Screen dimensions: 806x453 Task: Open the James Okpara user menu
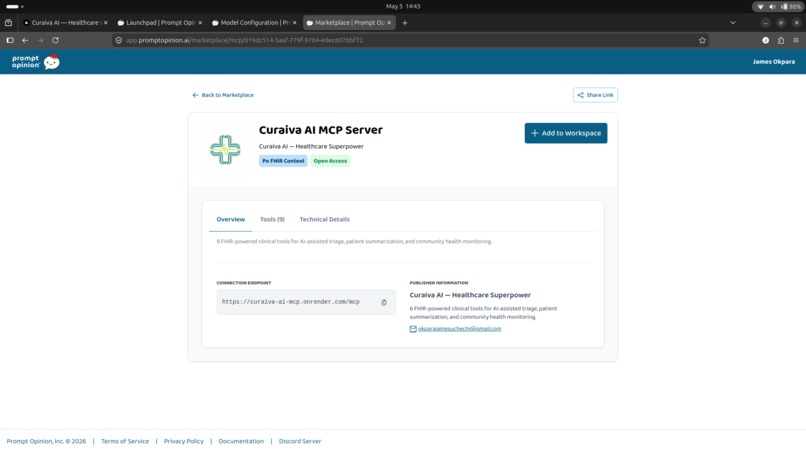(774, 62)
